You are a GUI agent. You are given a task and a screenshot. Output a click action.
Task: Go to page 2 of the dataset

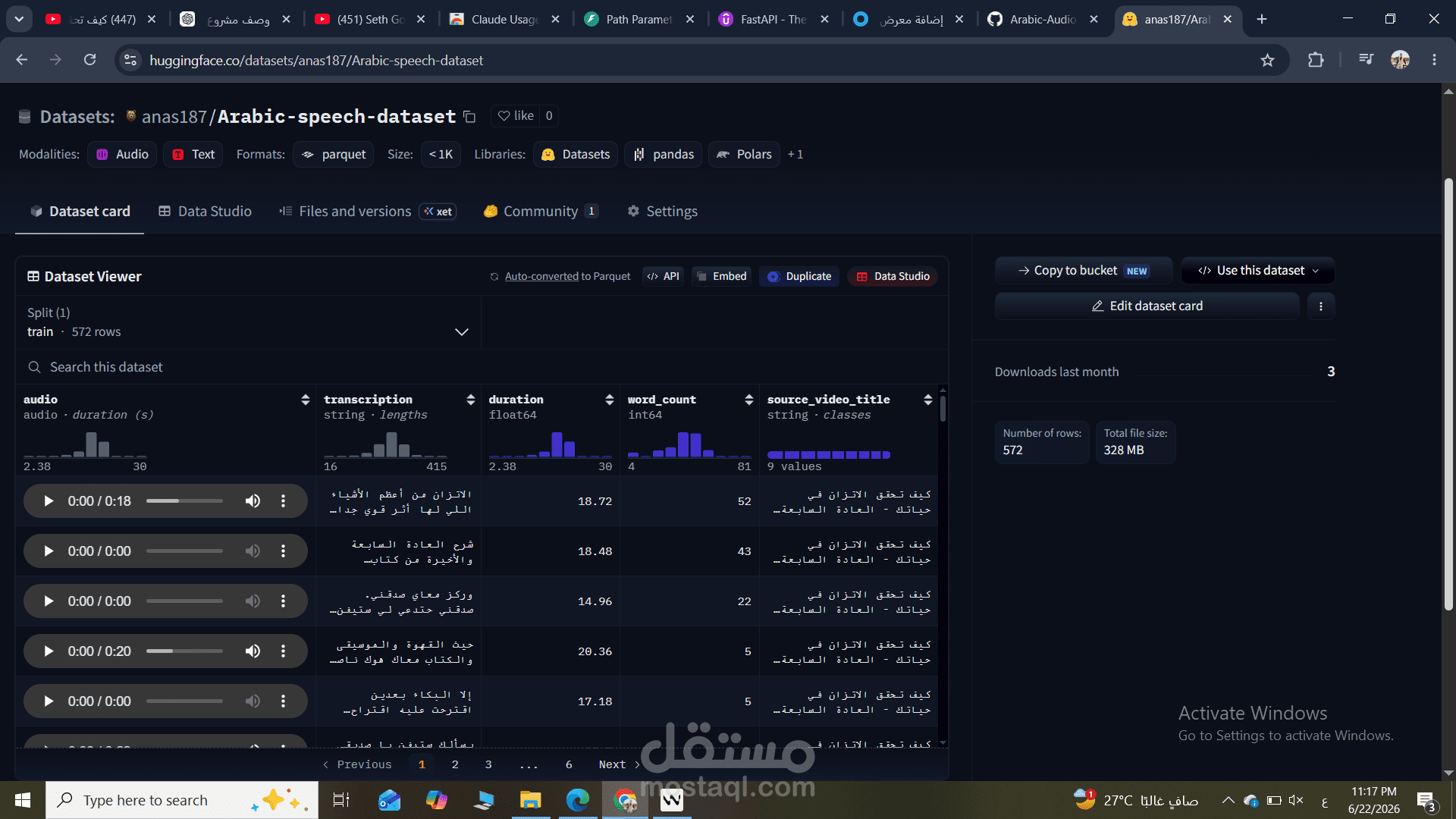point(455,765)
